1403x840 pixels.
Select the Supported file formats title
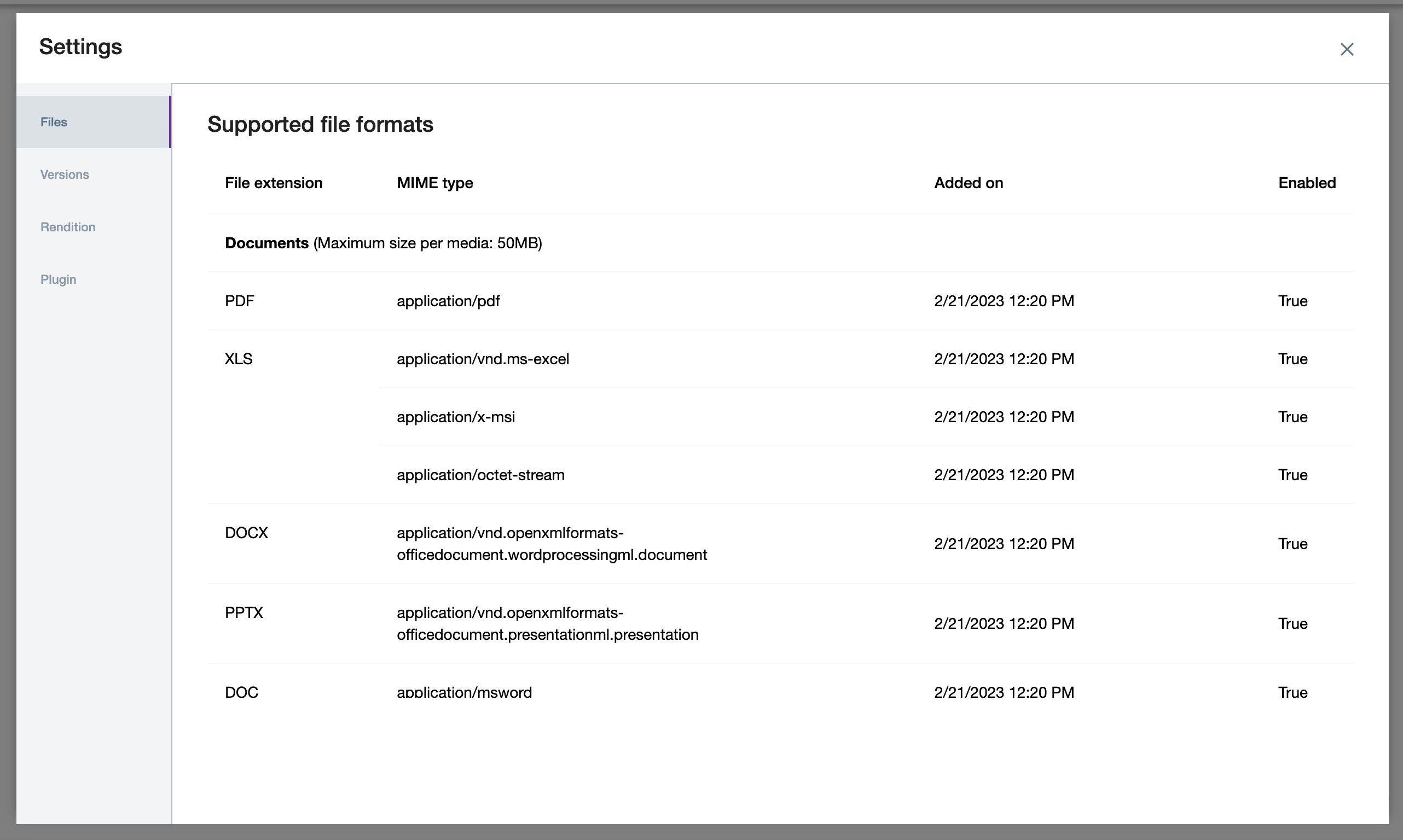click(320, 124)
